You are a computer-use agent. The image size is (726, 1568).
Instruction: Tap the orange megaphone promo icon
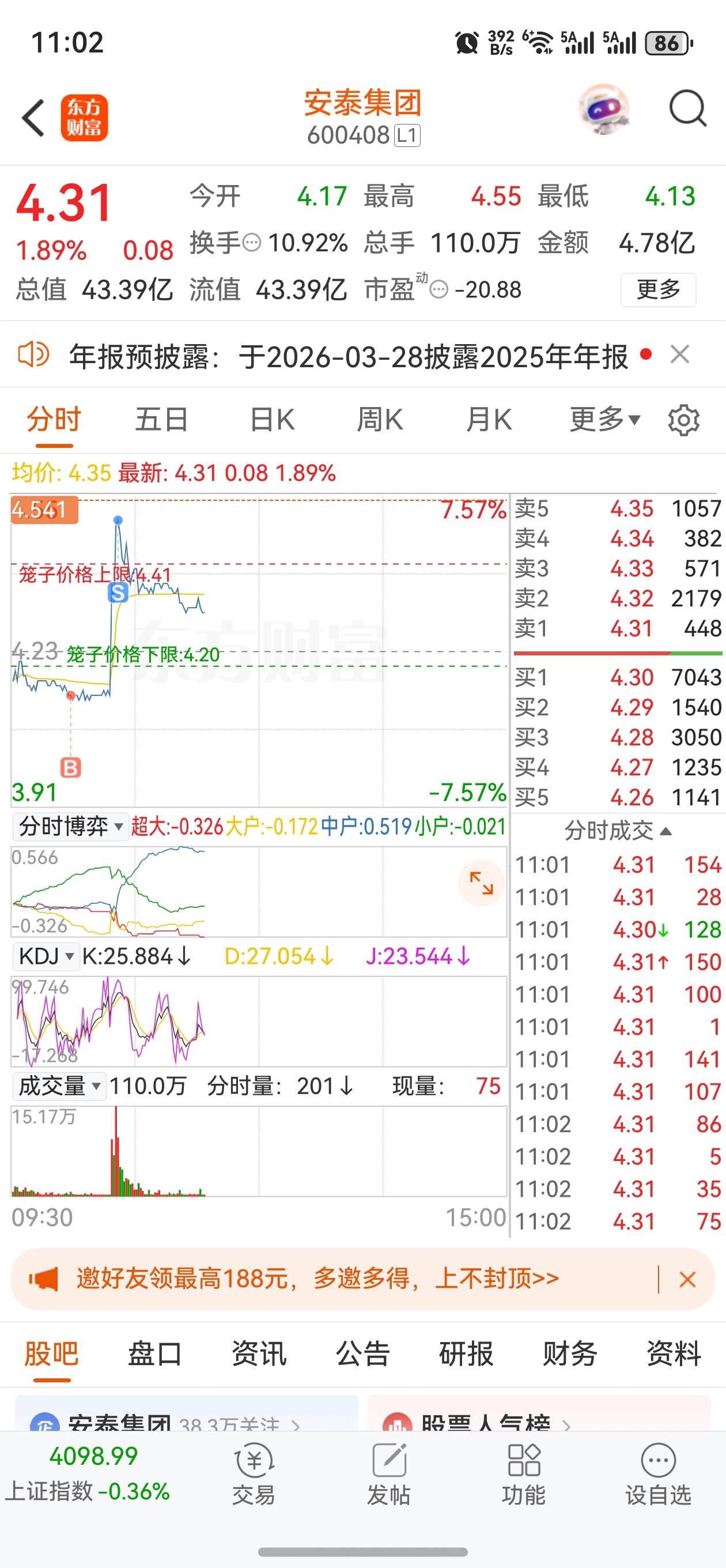[43, 1279]
